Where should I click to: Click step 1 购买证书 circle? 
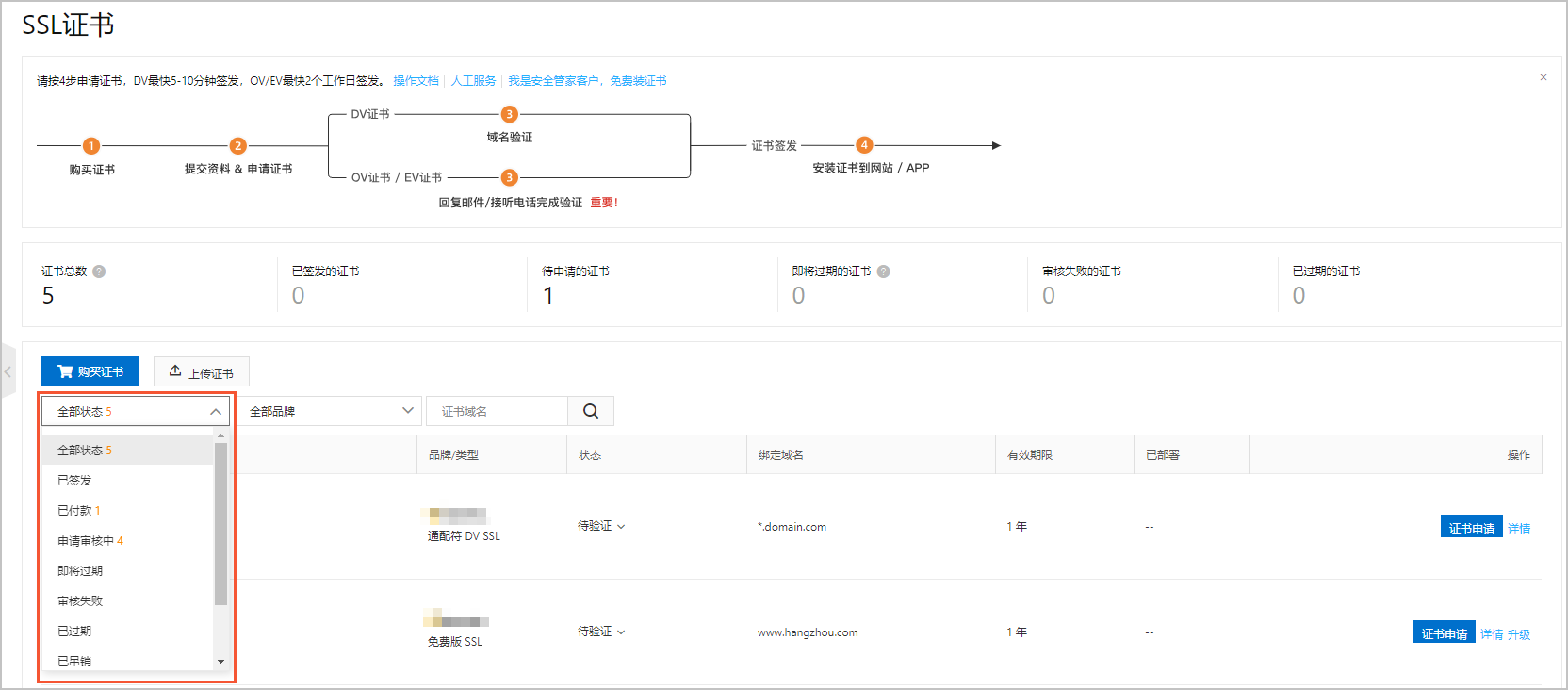pos(90,145)
